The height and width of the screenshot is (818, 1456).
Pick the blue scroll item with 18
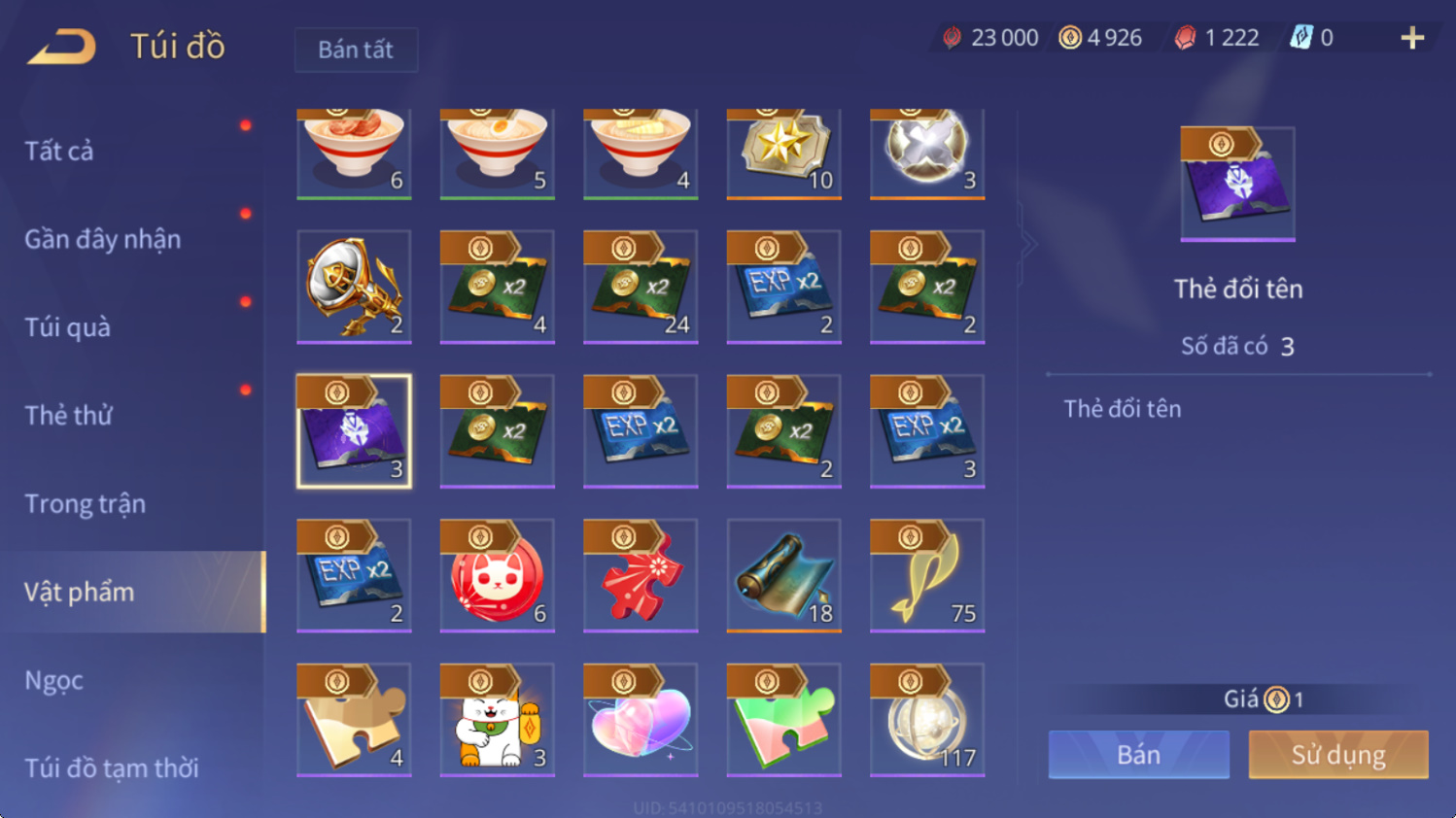click(783, 575)
